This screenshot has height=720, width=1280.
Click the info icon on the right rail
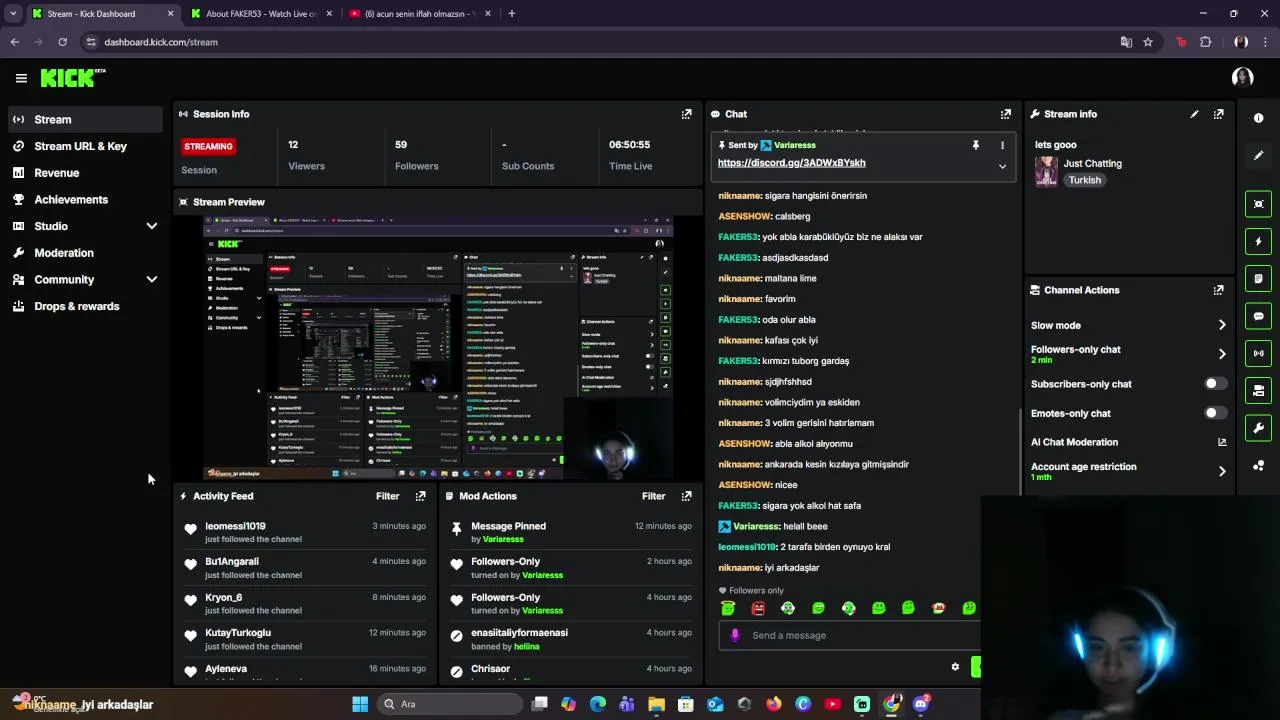point(1258,118)
